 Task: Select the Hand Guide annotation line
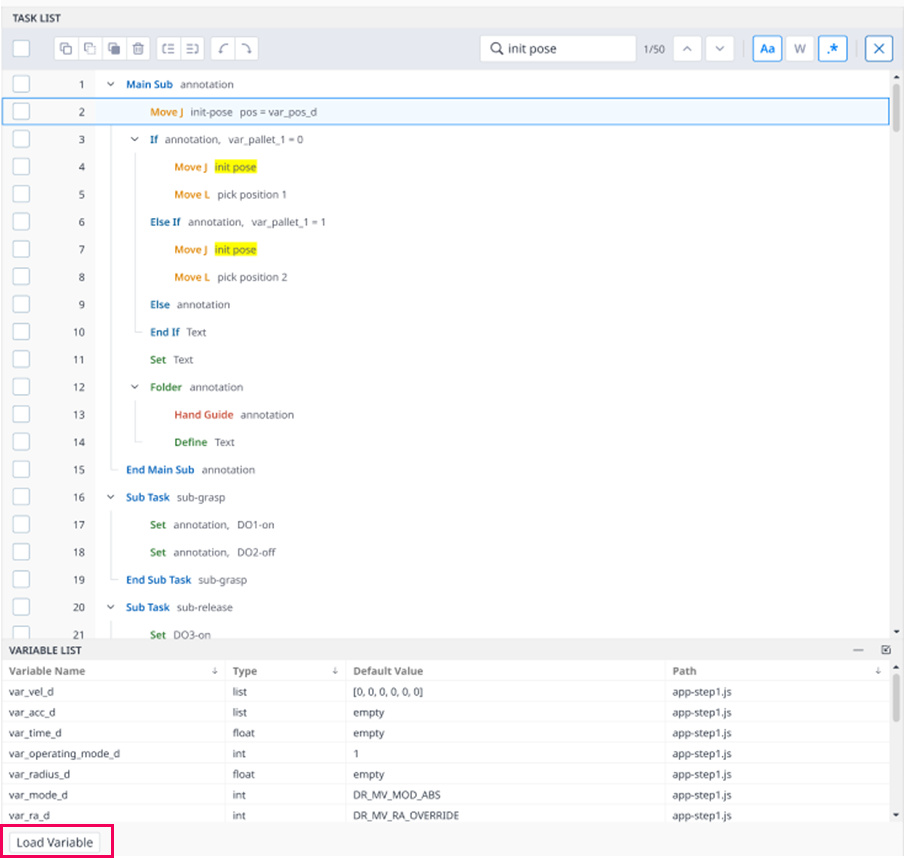[x=446, y=415]
